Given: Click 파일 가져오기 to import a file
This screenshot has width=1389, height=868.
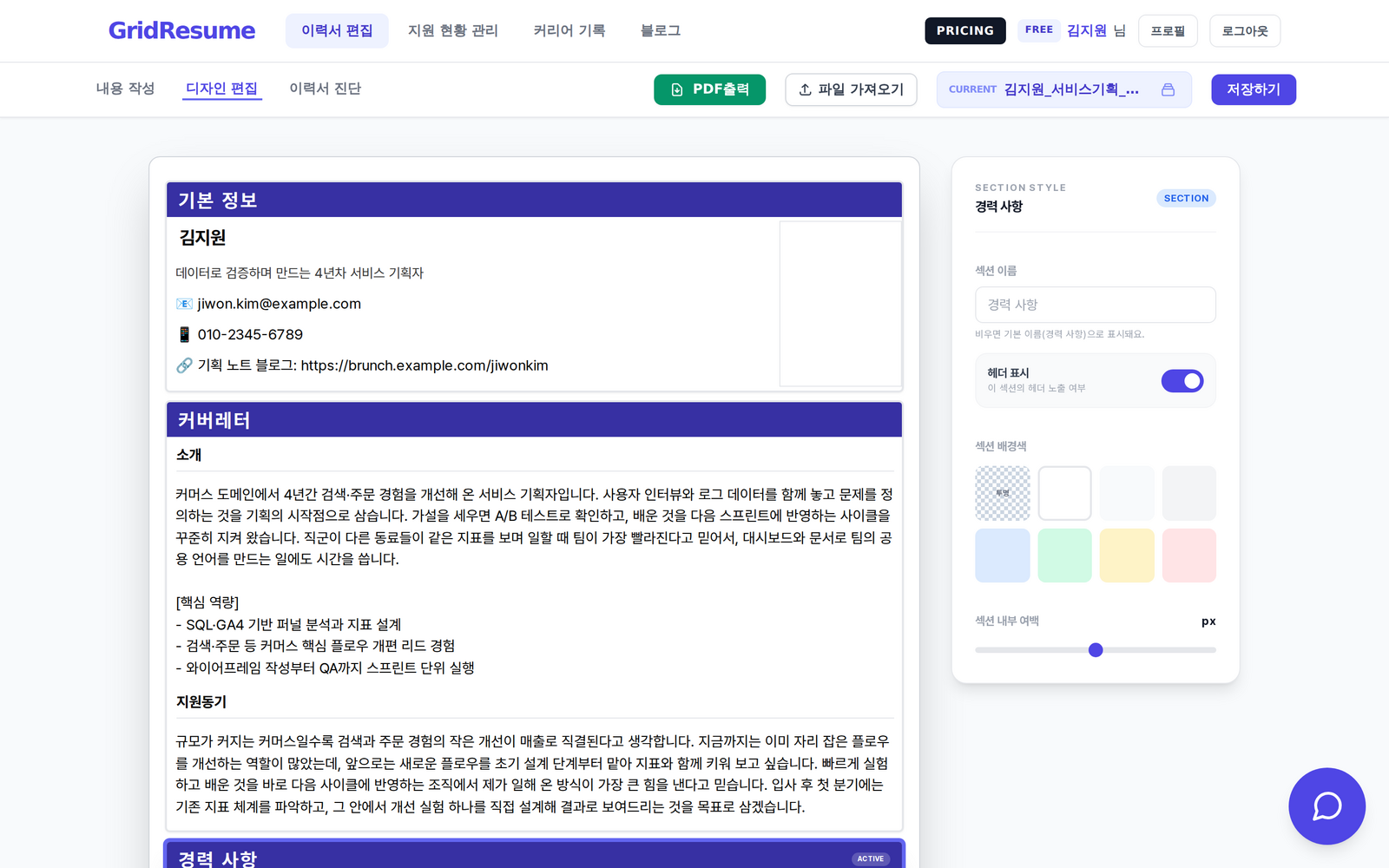Looking at the screenshot, I should (851, 89).
